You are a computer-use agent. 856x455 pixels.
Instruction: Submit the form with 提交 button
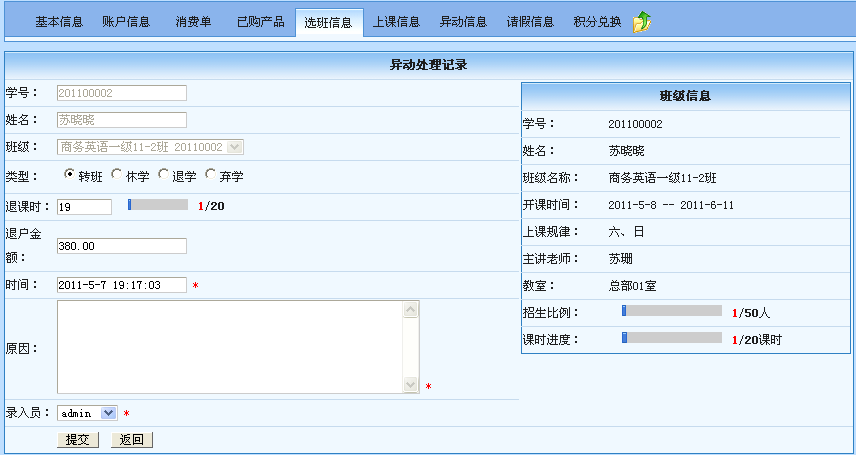[x=78, y=440]
